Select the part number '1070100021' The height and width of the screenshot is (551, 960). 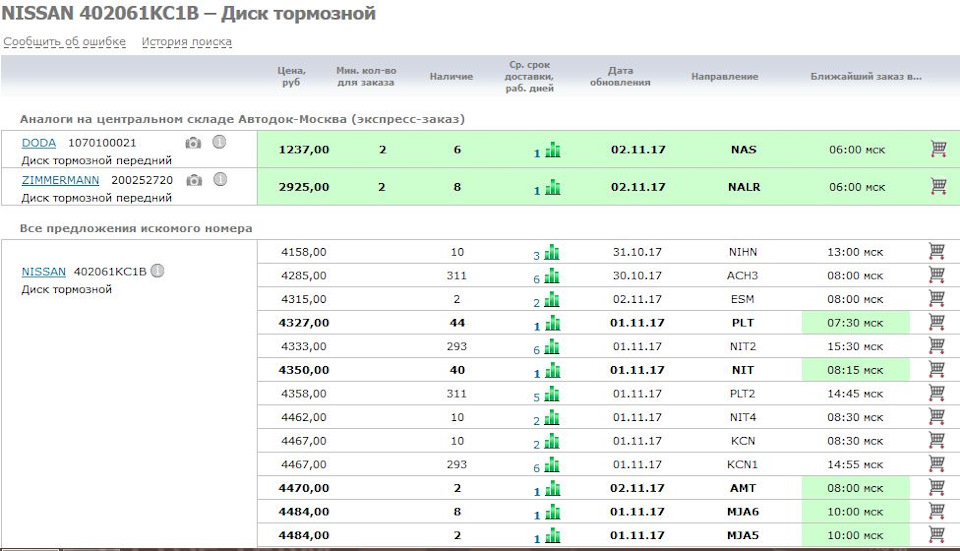[x=102, y=143]
